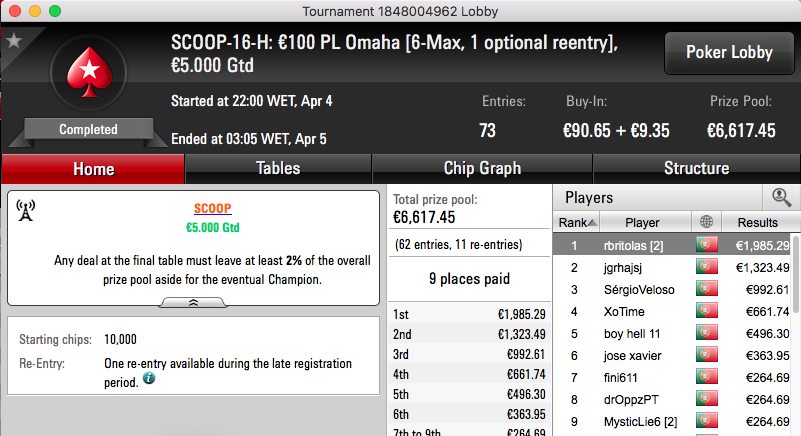Click the globe country column header
Screen dimensions: 801x436
[x=706, y=222]
